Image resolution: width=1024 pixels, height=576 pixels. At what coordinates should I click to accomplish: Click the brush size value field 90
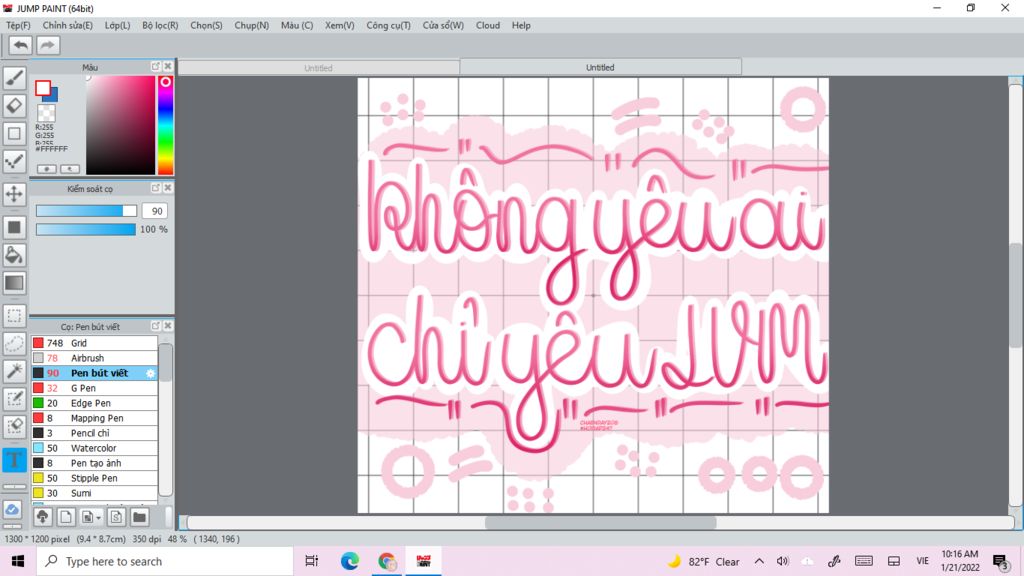pos(157,211)
